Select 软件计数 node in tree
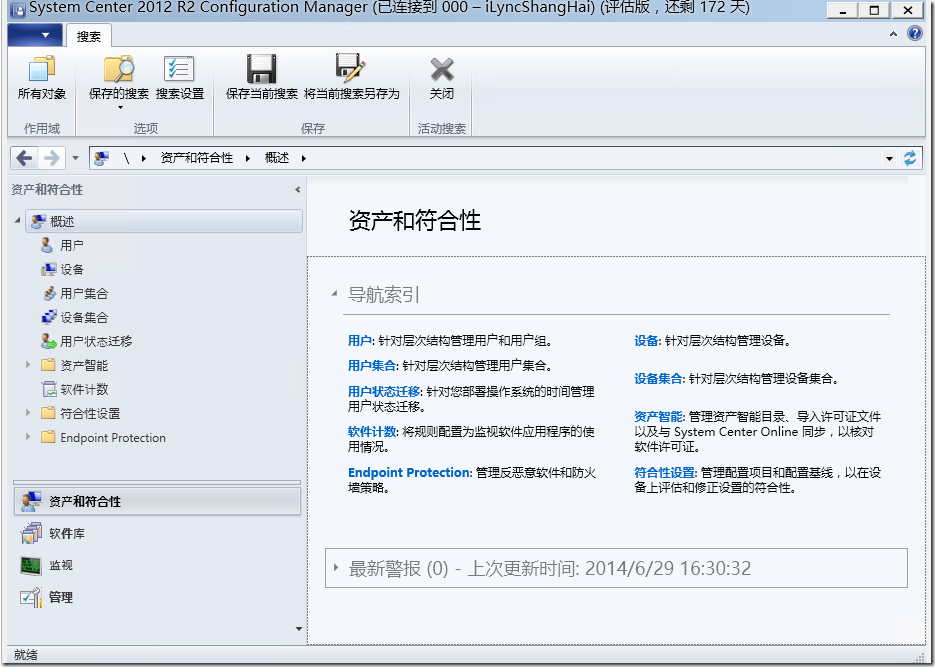 tap(75, 389)
